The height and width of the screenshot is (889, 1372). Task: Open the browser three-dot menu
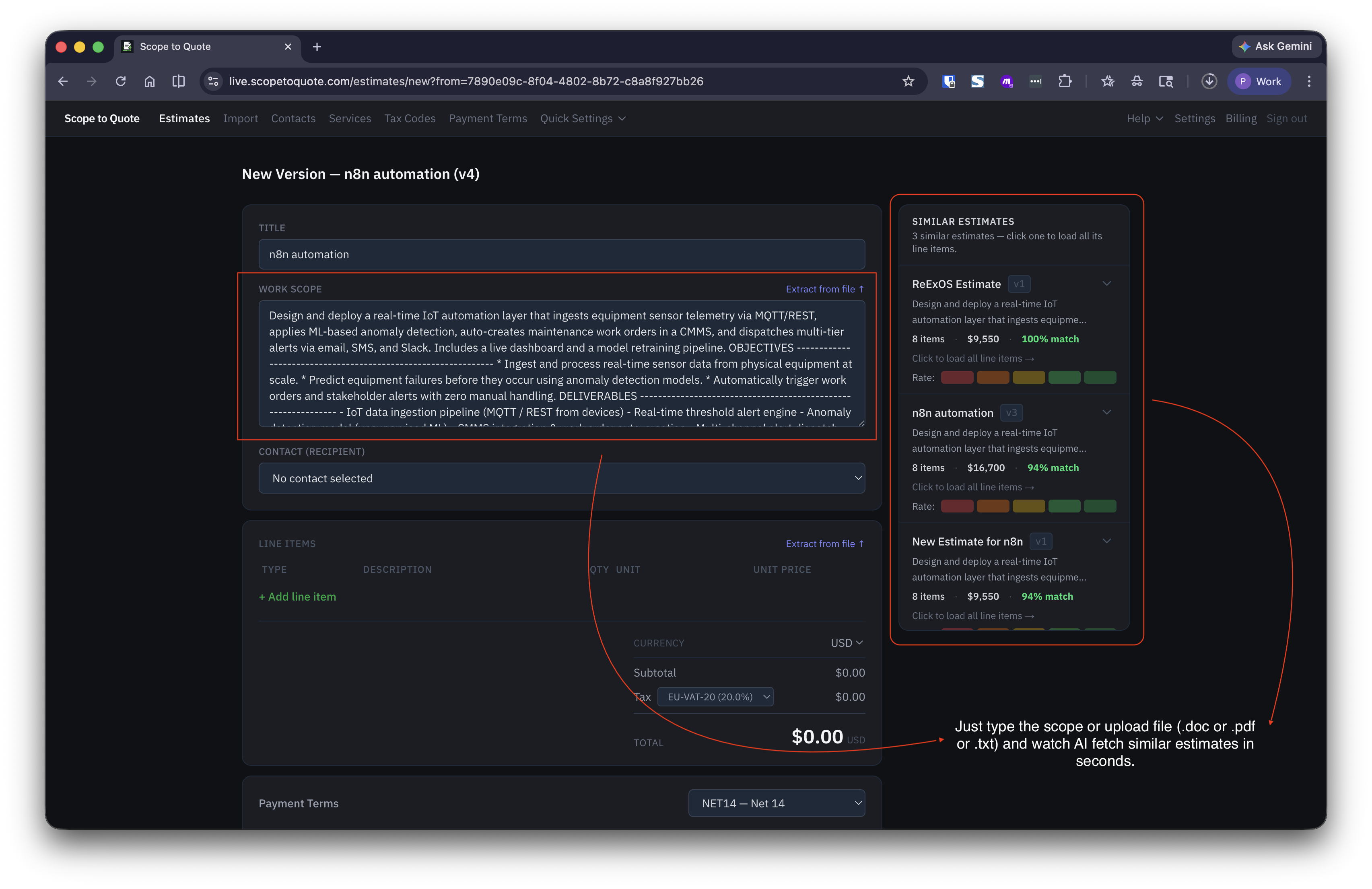point(1309,81)
